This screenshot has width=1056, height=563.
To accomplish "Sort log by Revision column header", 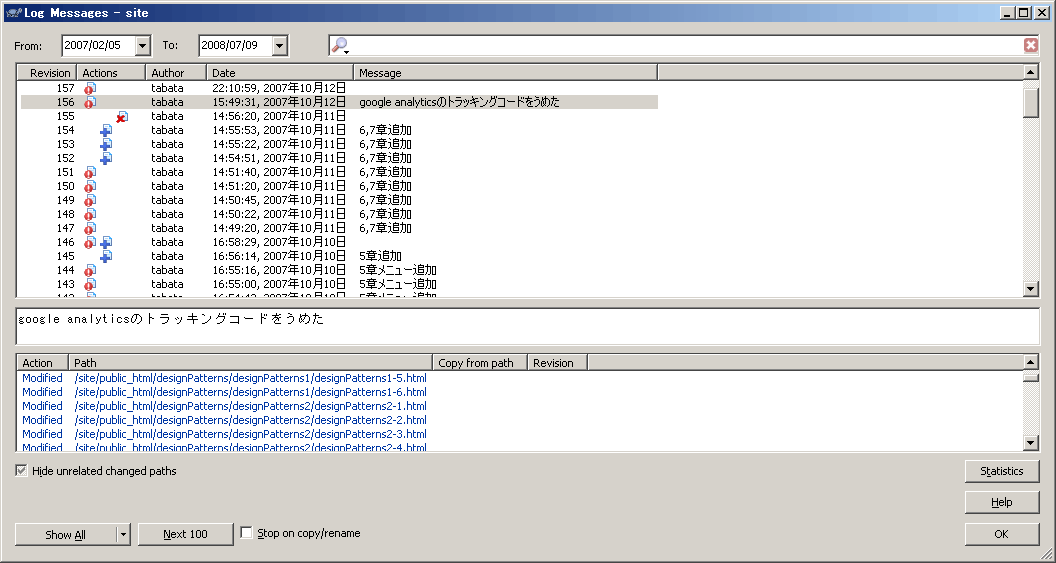I will 49,73.
